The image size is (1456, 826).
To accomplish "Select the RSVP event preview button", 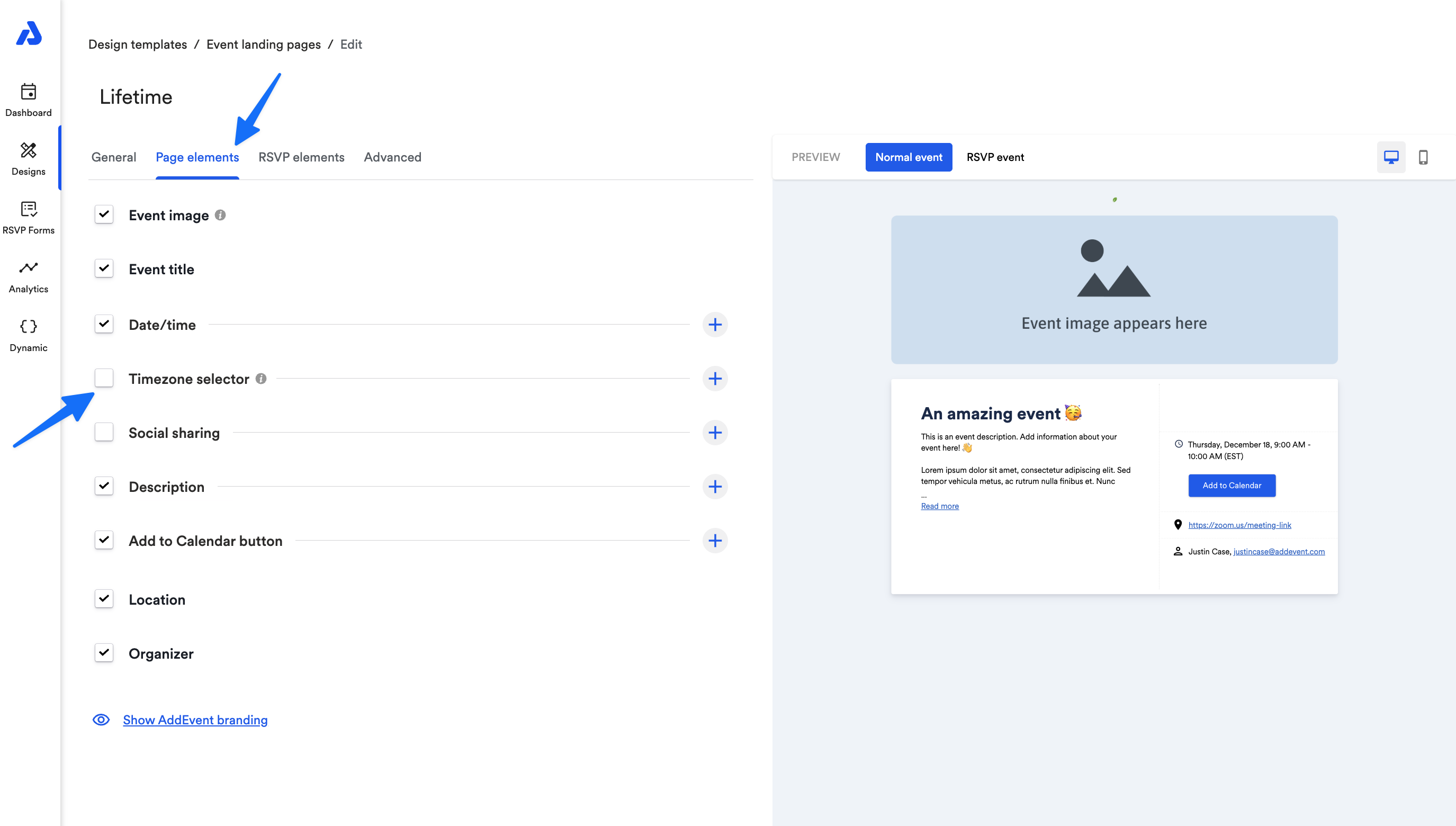I will [x=995, y=157].
